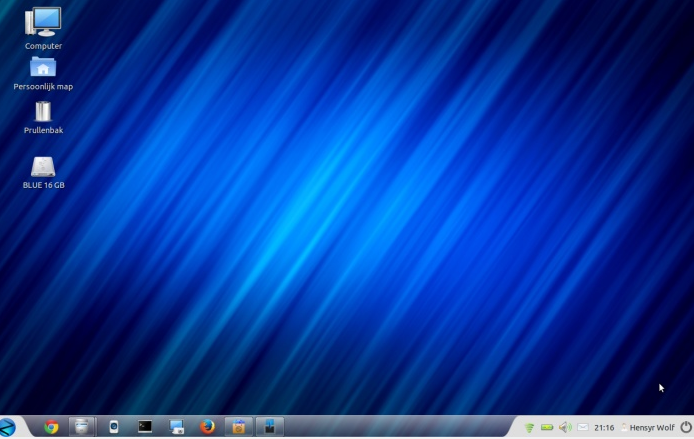Screen dimensions: 694x439
Task: Open the Wi-Fi network indicator
Action: pyautogui.click(x=529, y=427)
